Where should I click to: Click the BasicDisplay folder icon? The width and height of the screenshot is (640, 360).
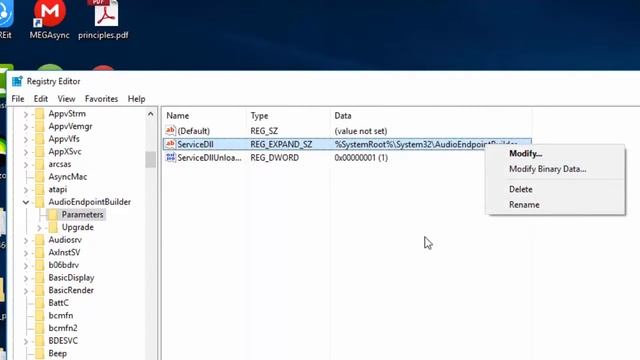pyautogui.click(x=40, y=278)
